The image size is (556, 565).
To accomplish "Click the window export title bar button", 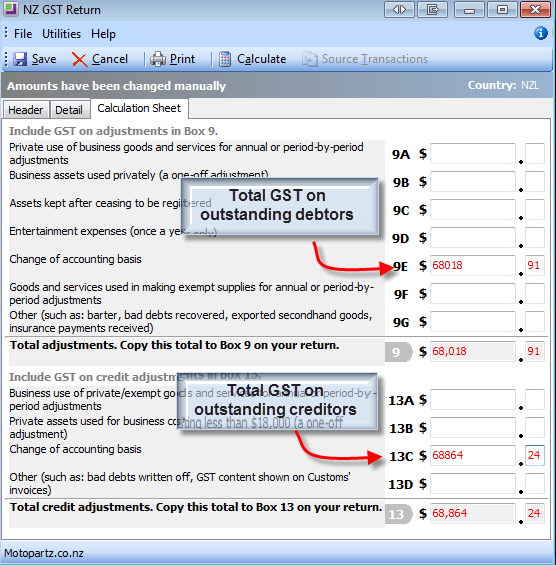I will [x=432, y=9].
